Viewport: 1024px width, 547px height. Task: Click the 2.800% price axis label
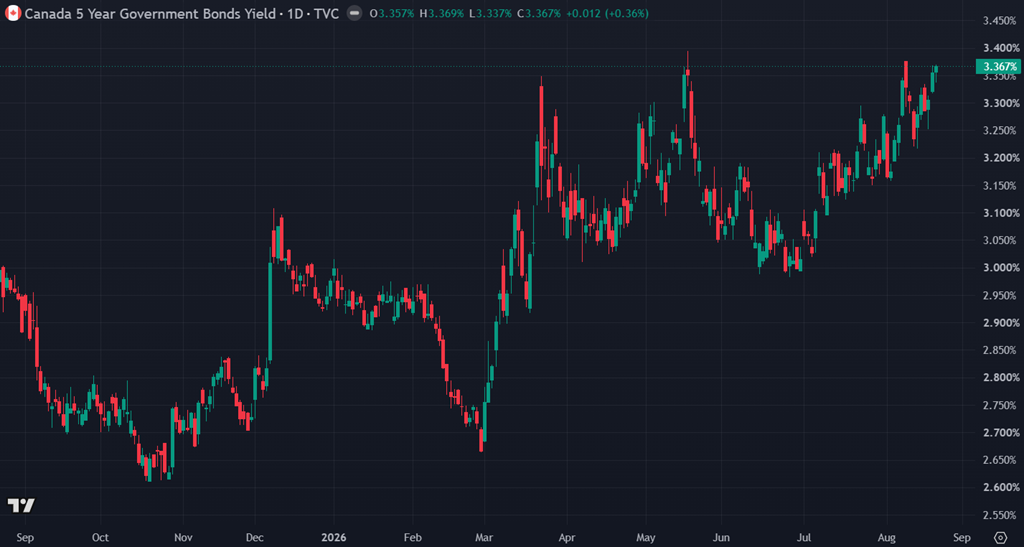pos(1000,377)
